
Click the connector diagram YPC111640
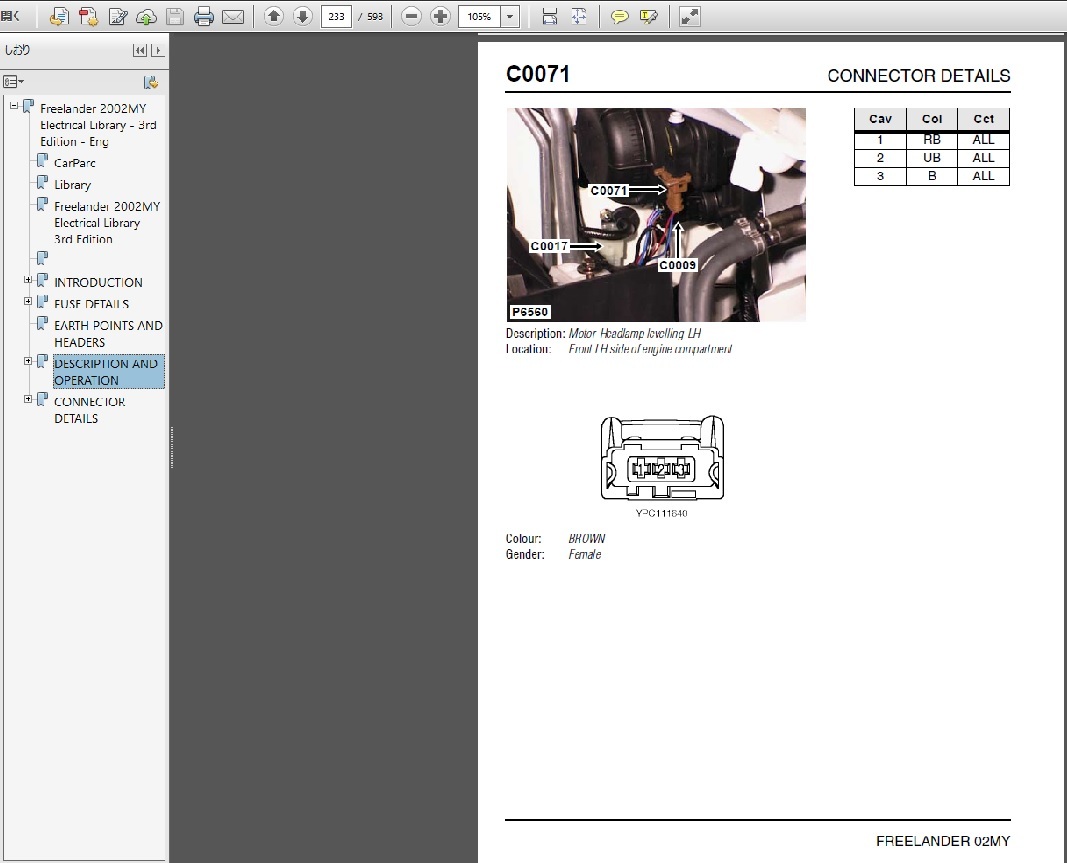click(661, 458)
